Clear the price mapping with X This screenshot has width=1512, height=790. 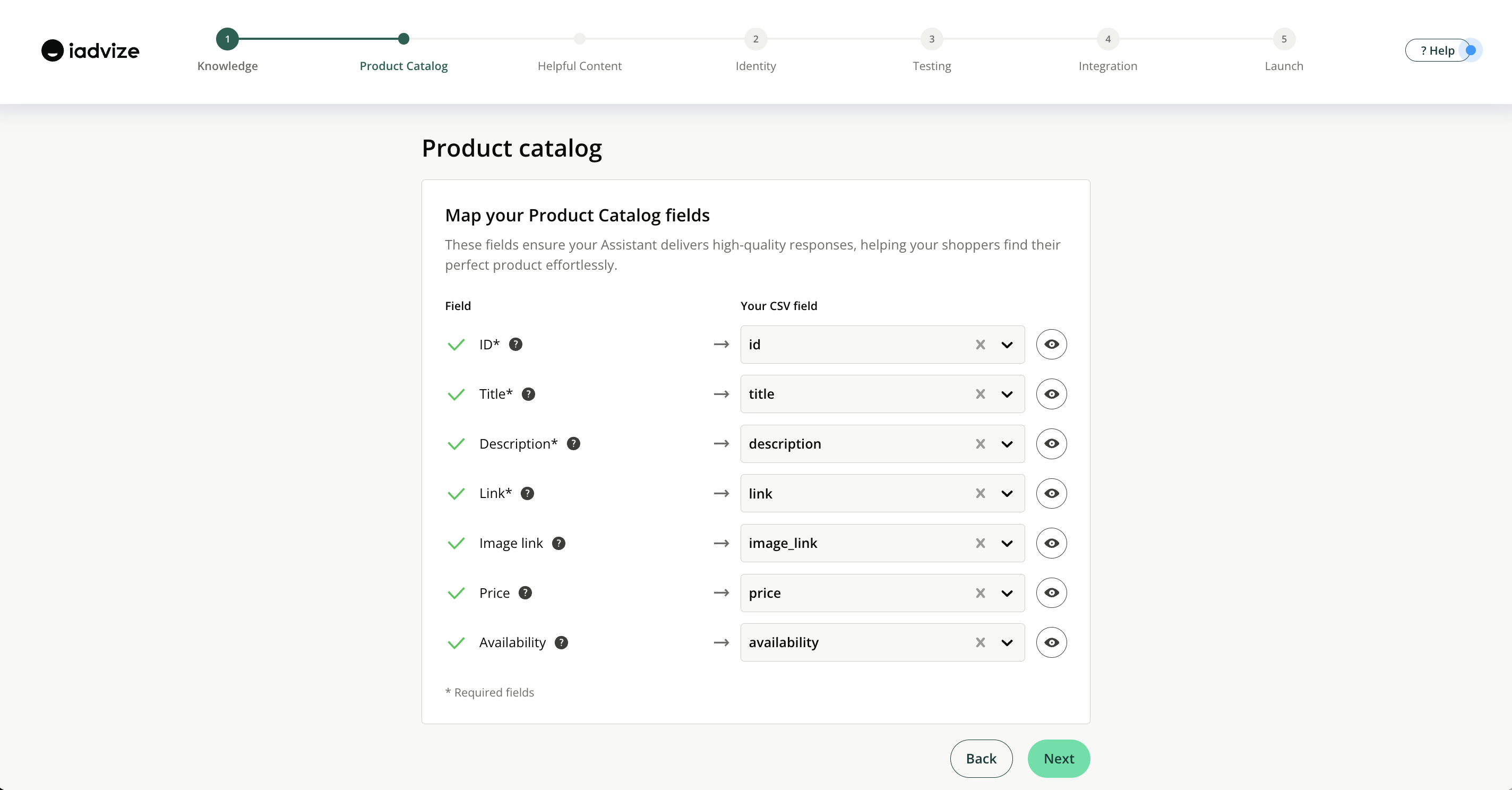(x=980, y=594)
